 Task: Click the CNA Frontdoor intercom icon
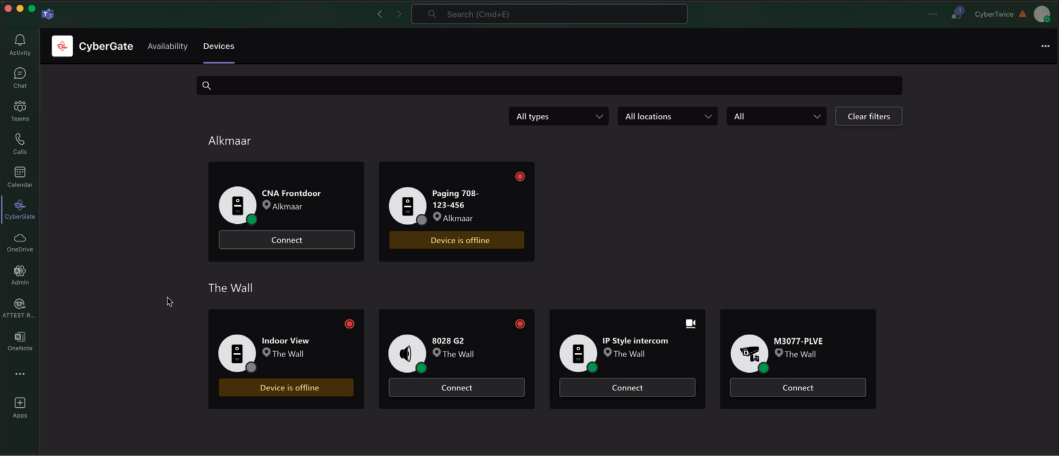[x=237, y=206]
